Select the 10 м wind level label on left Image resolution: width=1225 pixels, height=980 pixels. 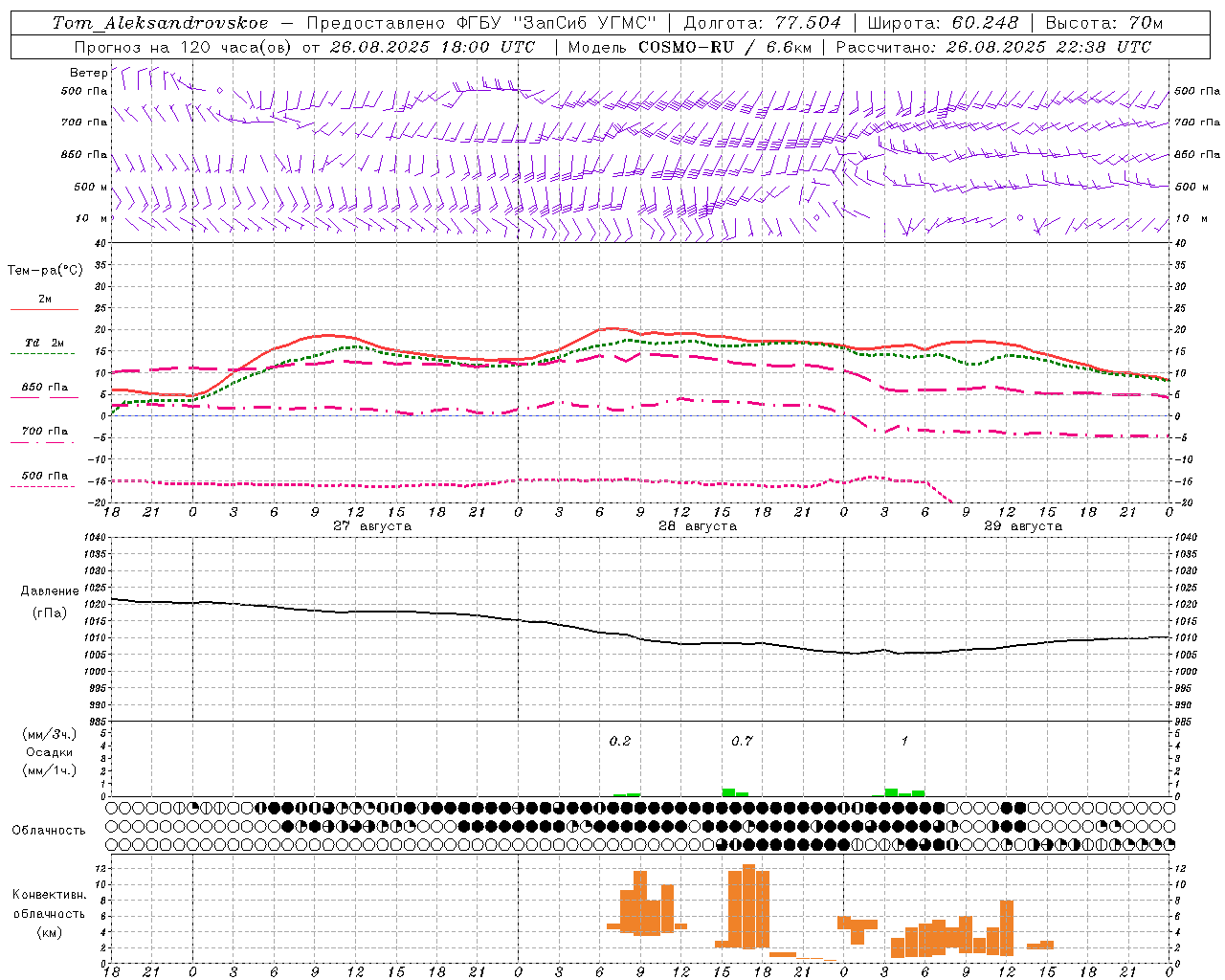pyautogui.click(x=91, y=218)
